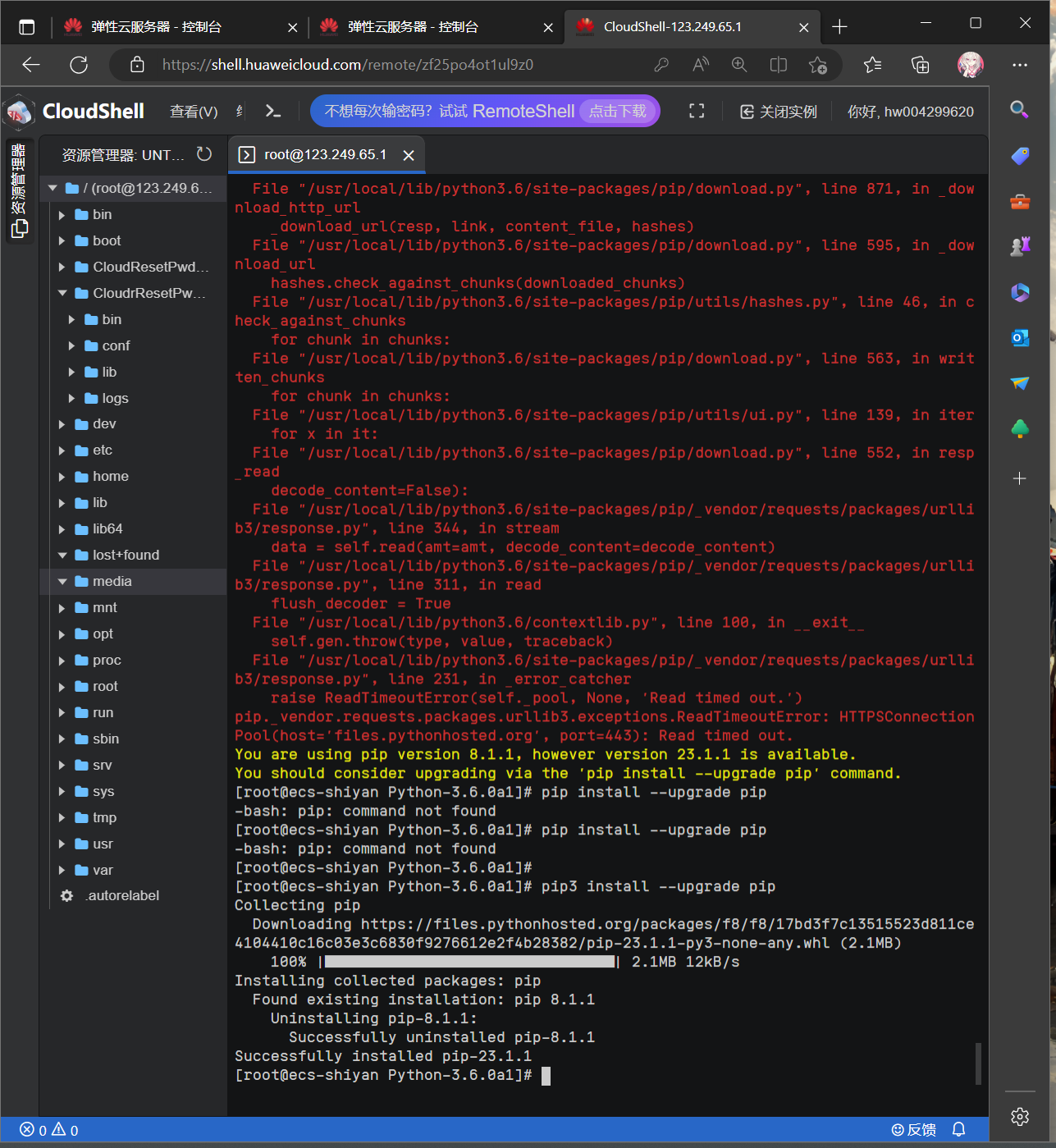Click the notification bell in status bar
The height and width of the screenshot is (1148, 1056).
[x=958, y=1130]
